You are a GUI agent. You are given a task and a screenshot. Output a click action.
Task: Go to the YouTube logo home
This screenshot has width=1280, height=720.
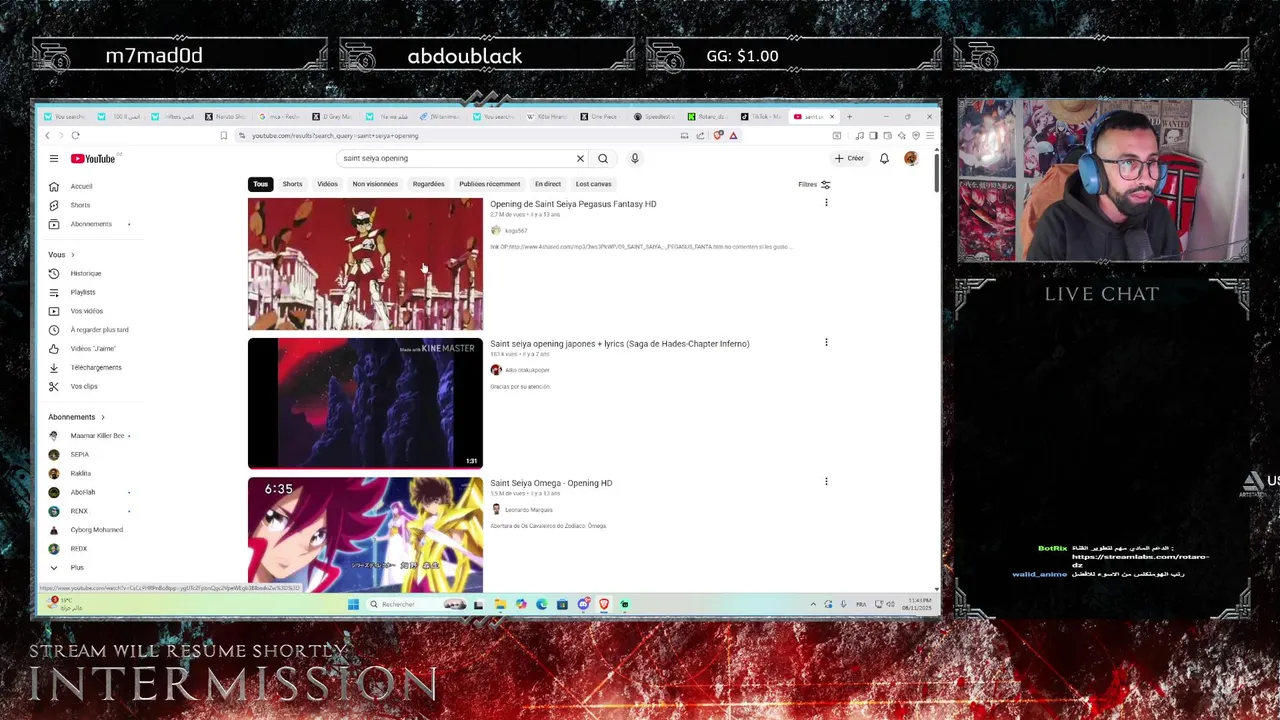93,158
